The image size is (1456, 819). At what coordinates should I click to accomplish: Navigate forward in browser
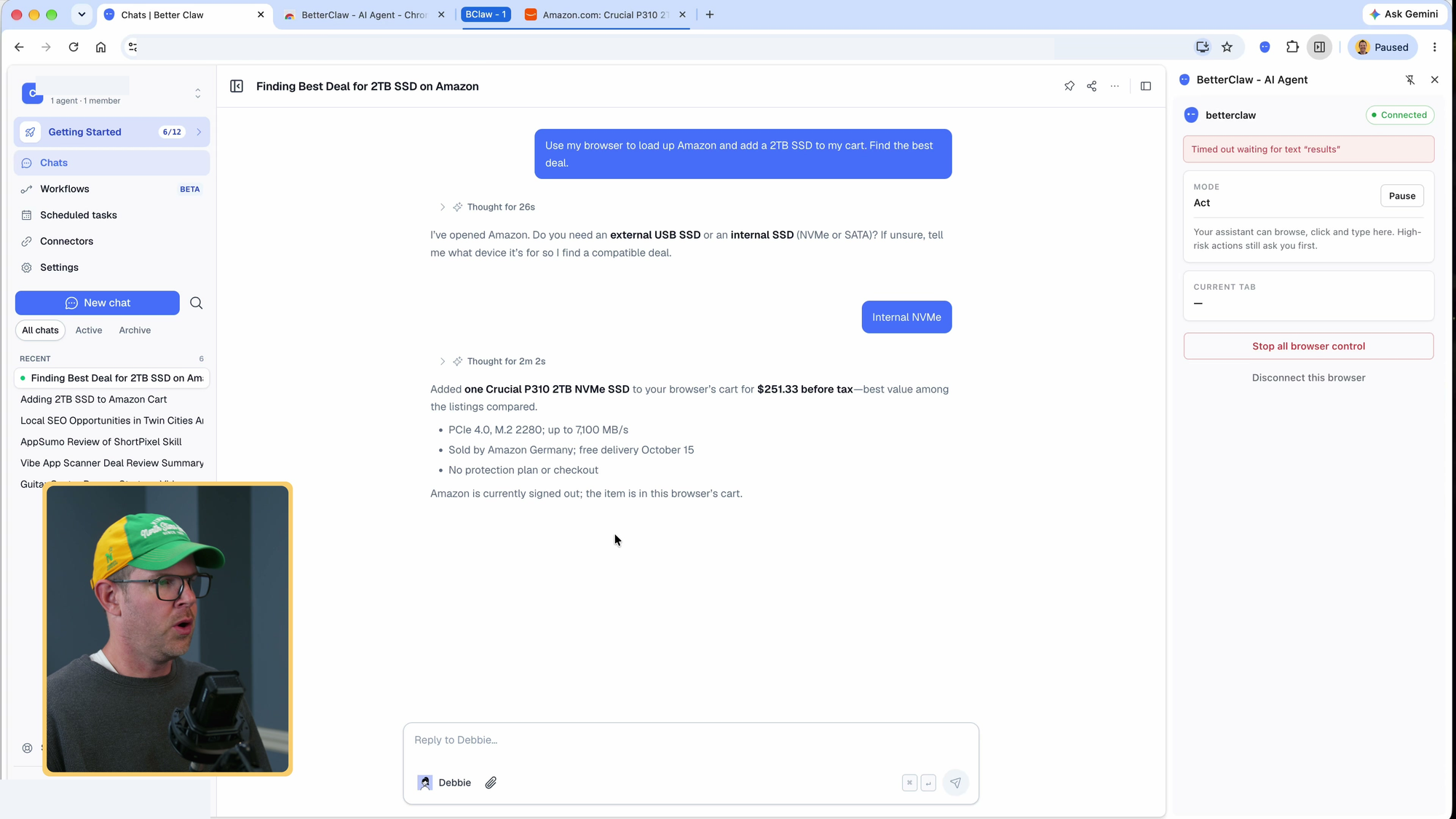[46, 47]
